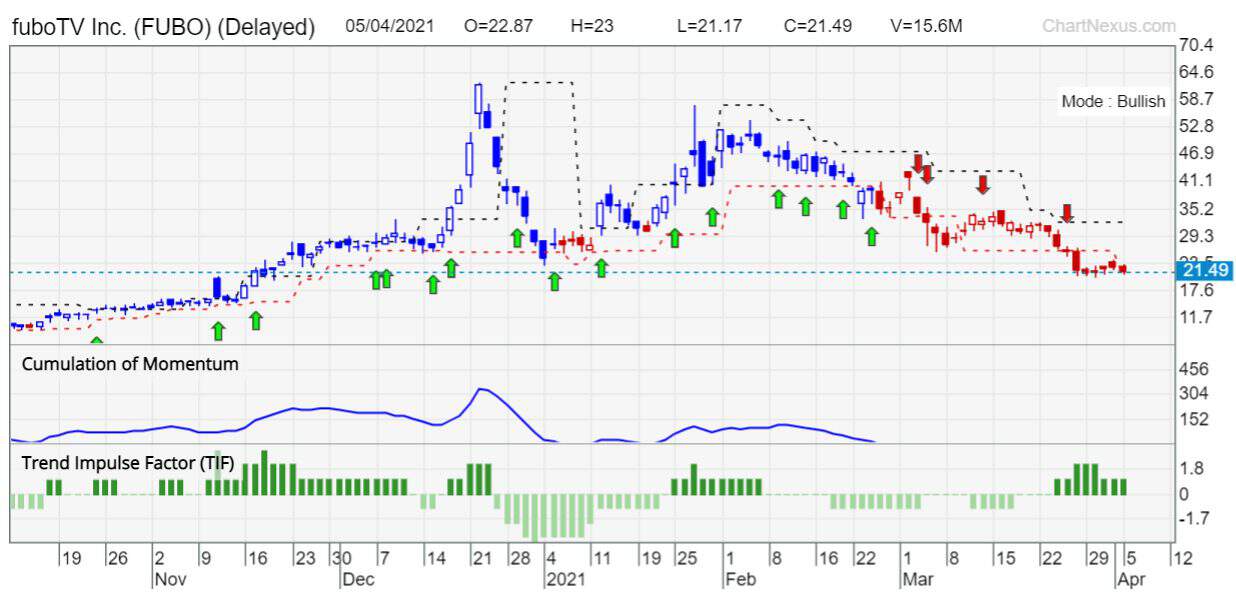Click the Cumulation of Momentum panel label
1236x595 pixels.
click(130, 364)
